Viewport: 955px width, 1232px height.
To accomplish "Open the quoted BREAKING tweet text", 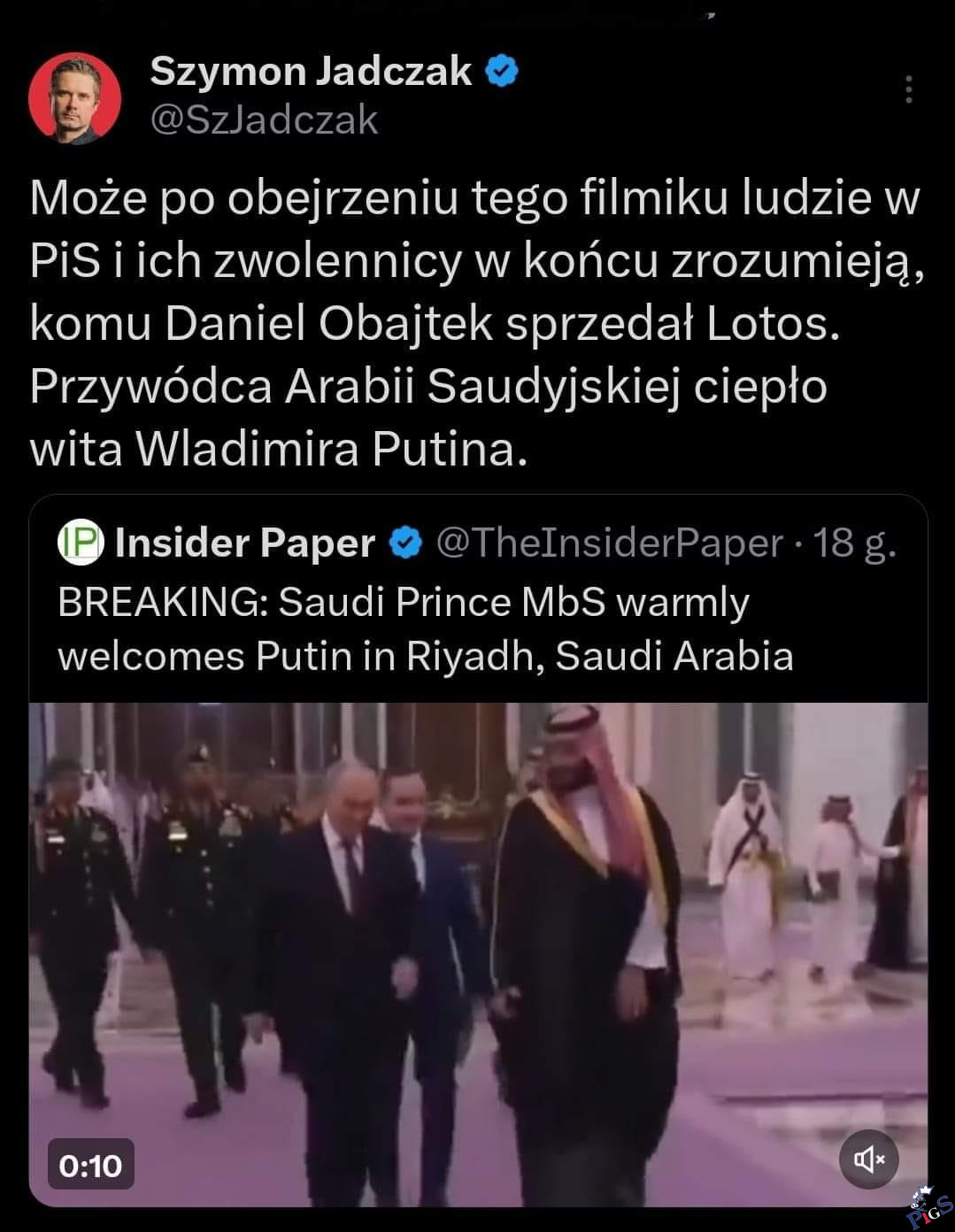I will coord(426,629).
